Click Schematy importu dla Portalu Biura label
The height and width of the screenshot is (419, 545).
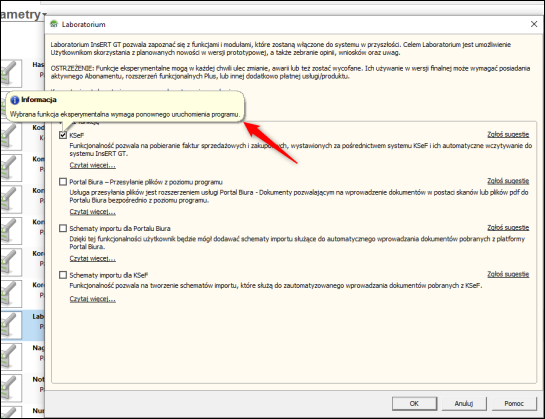(120, 228)
